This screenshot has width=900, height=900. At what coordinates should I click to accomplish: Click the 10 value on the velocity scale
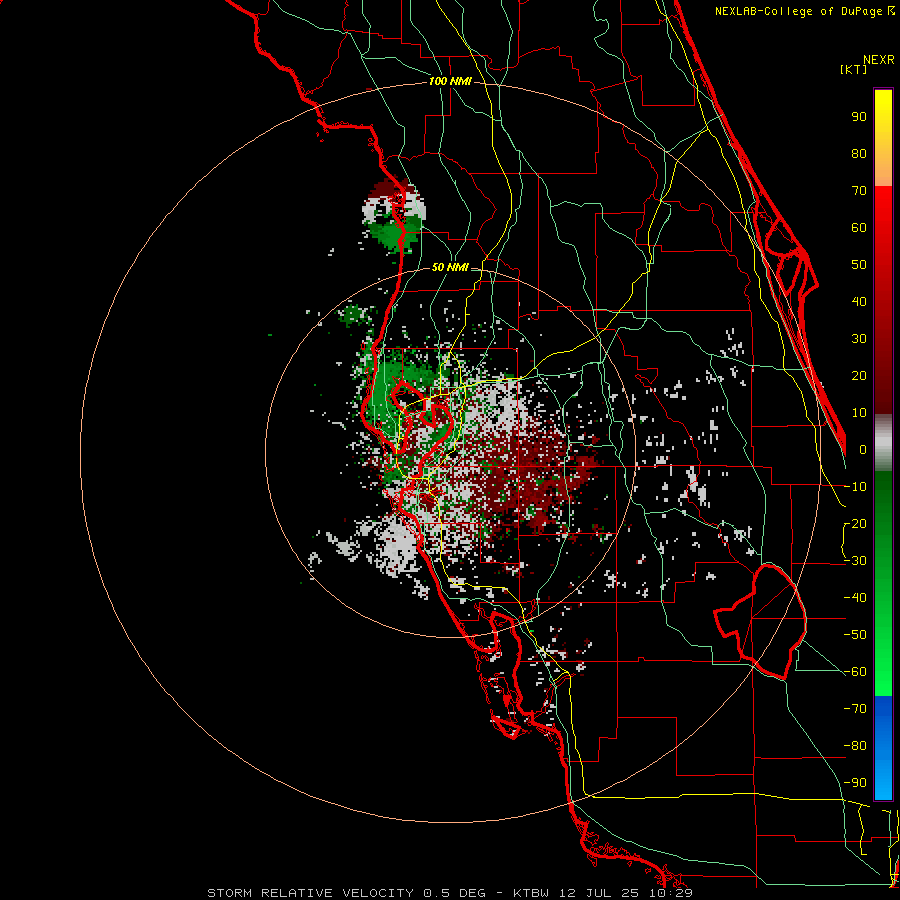point(859,413)
